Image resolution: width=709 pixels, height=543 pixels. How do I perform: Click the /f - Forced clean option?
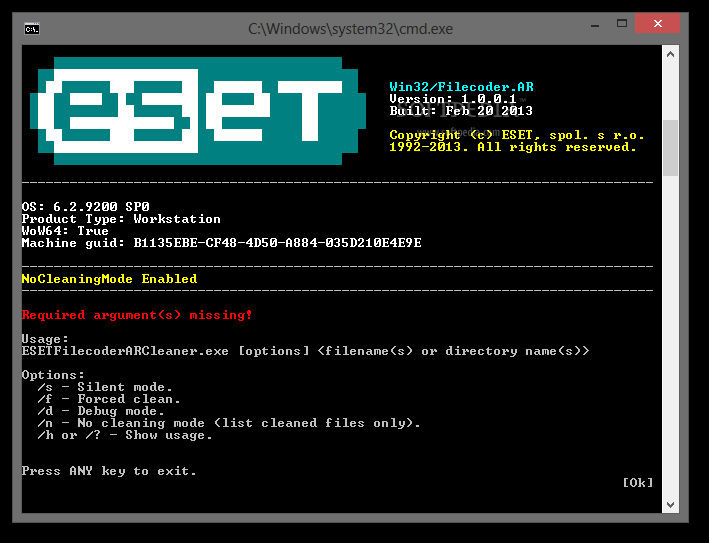coord(109,399)
